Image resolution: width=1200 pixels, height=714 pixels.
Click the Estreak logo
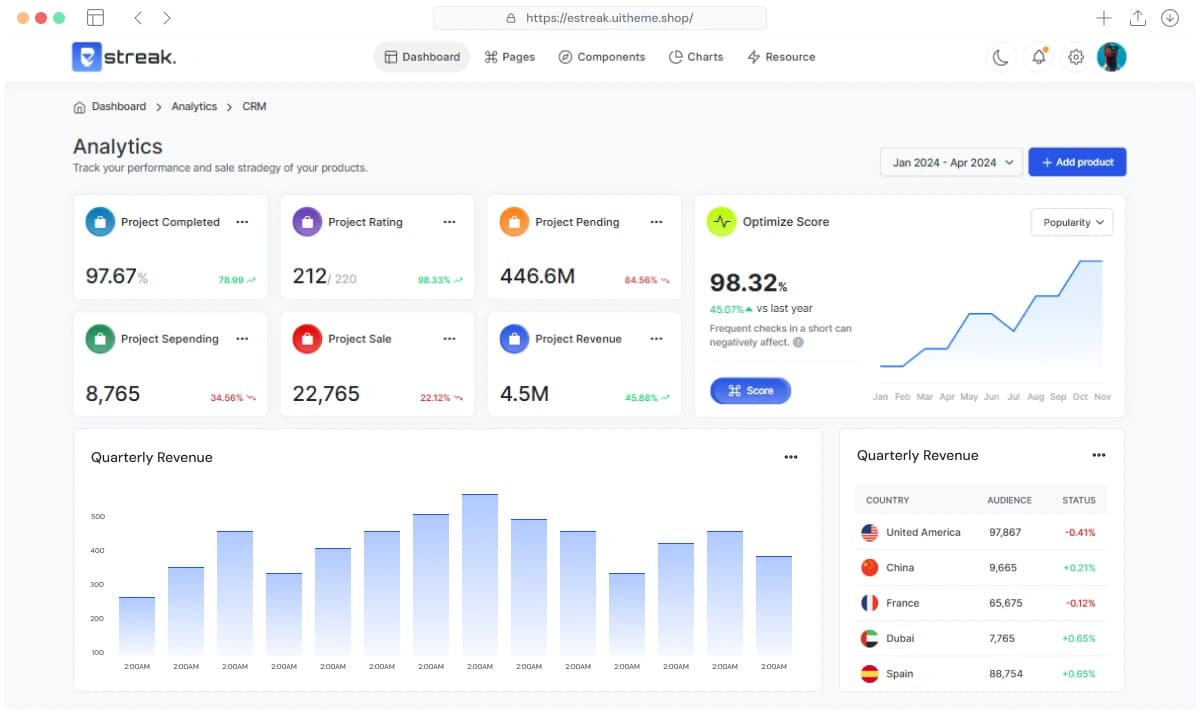[x=124, y=57]
